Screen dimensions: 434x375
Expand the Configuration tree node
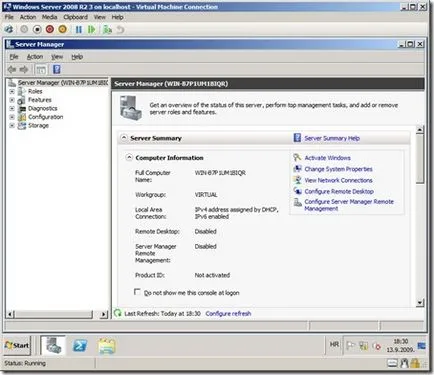(12, 117)
